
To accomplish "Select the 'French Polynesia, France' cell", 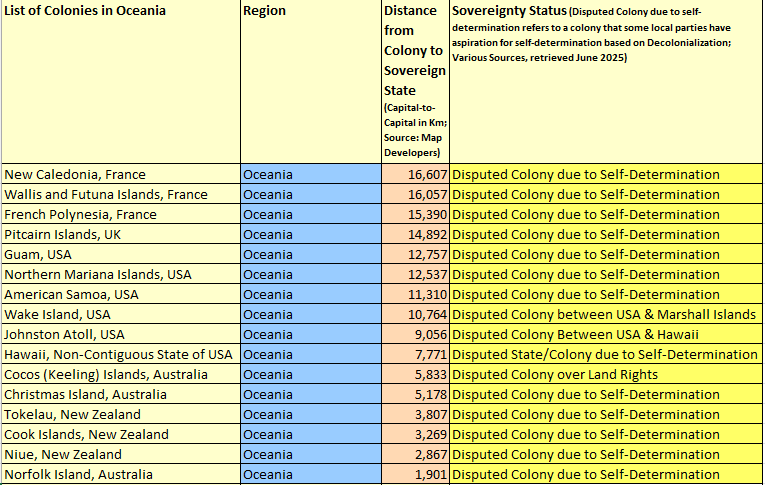I will click(121, 214).
